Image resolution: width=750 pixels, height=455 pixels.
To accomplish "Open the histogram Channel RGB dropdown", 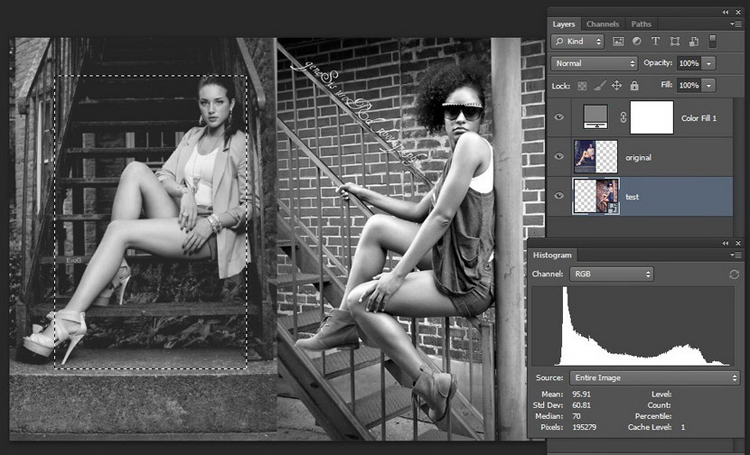I will pyautogui.click(x=611, y=274).
